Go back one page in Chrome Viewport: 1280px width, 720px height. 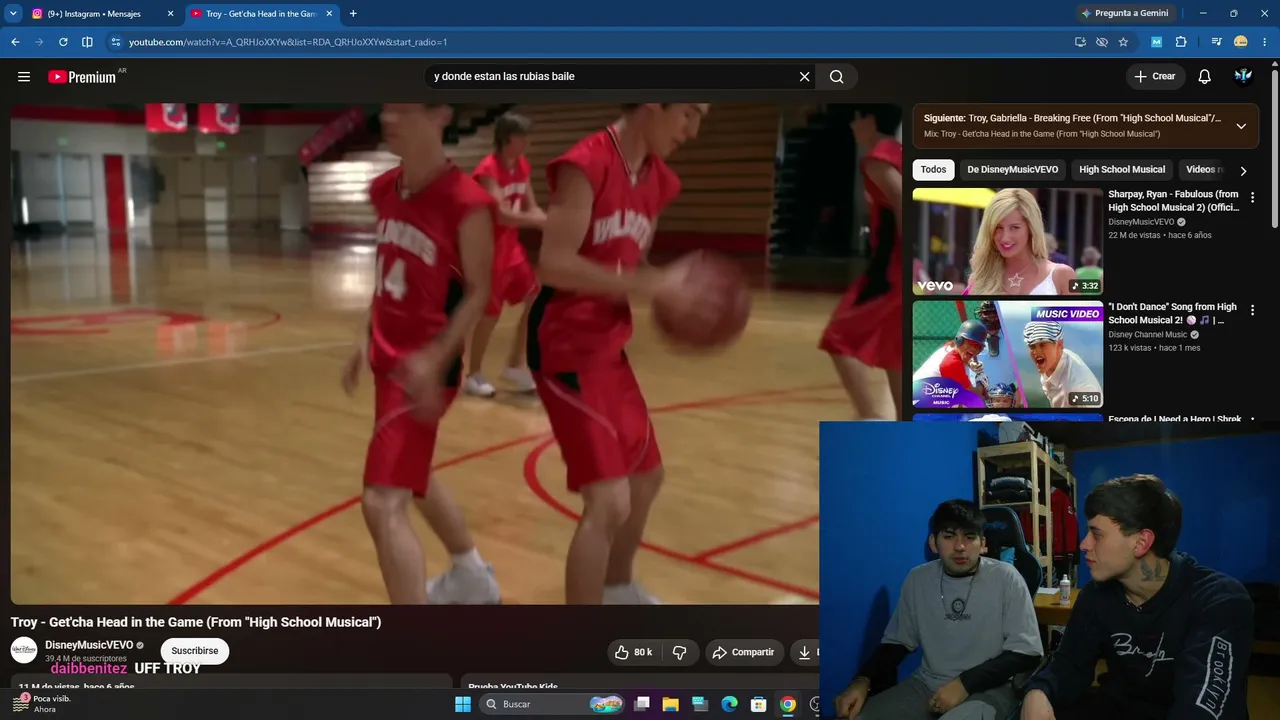[x=15, y=42]
